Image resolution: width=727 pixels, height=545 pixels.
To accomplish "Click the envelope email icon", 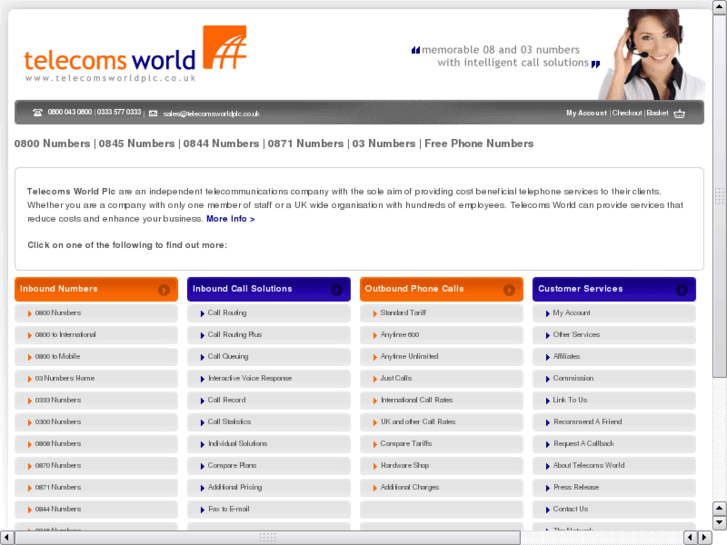I will [153, 114].
